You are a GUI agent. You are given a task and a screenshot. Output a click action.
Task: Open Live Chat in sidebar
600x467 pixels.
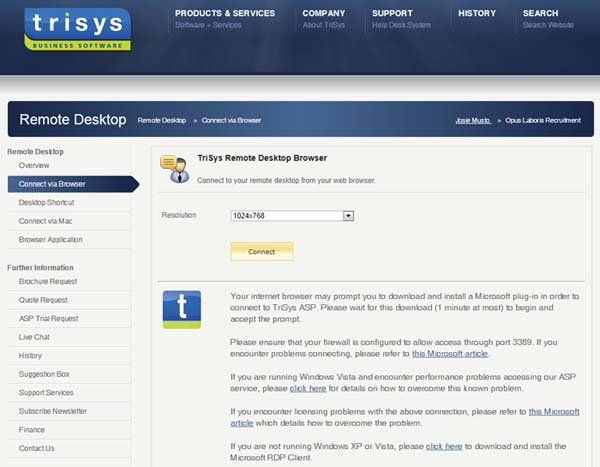34,337
